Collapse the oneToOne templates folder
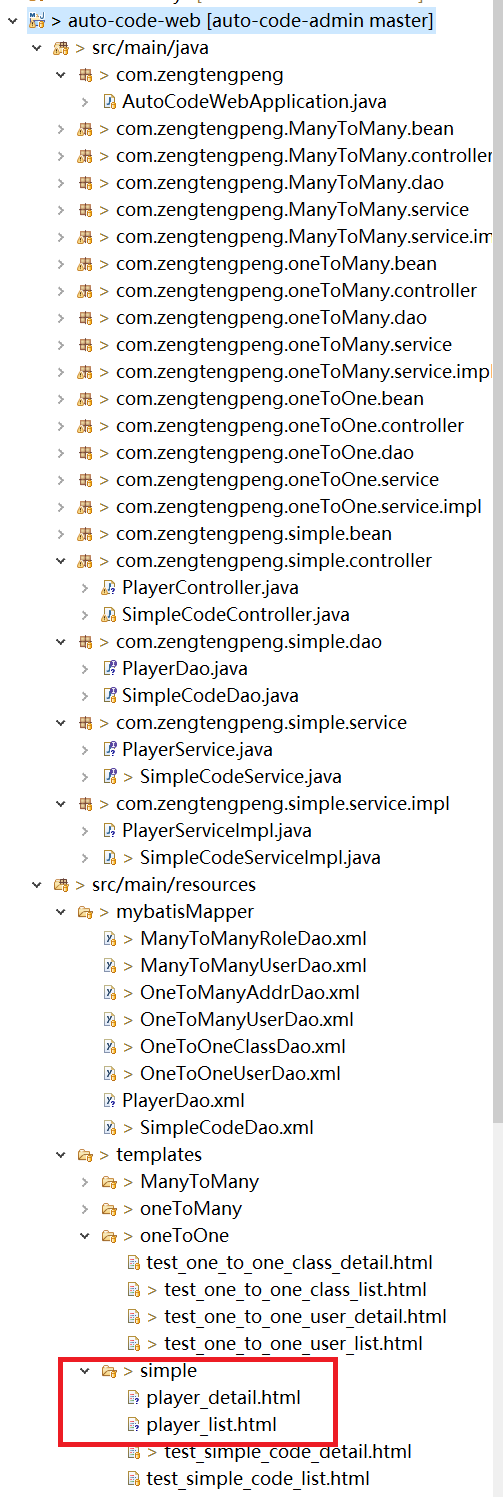503x1497 pixels. point(85,1236)
